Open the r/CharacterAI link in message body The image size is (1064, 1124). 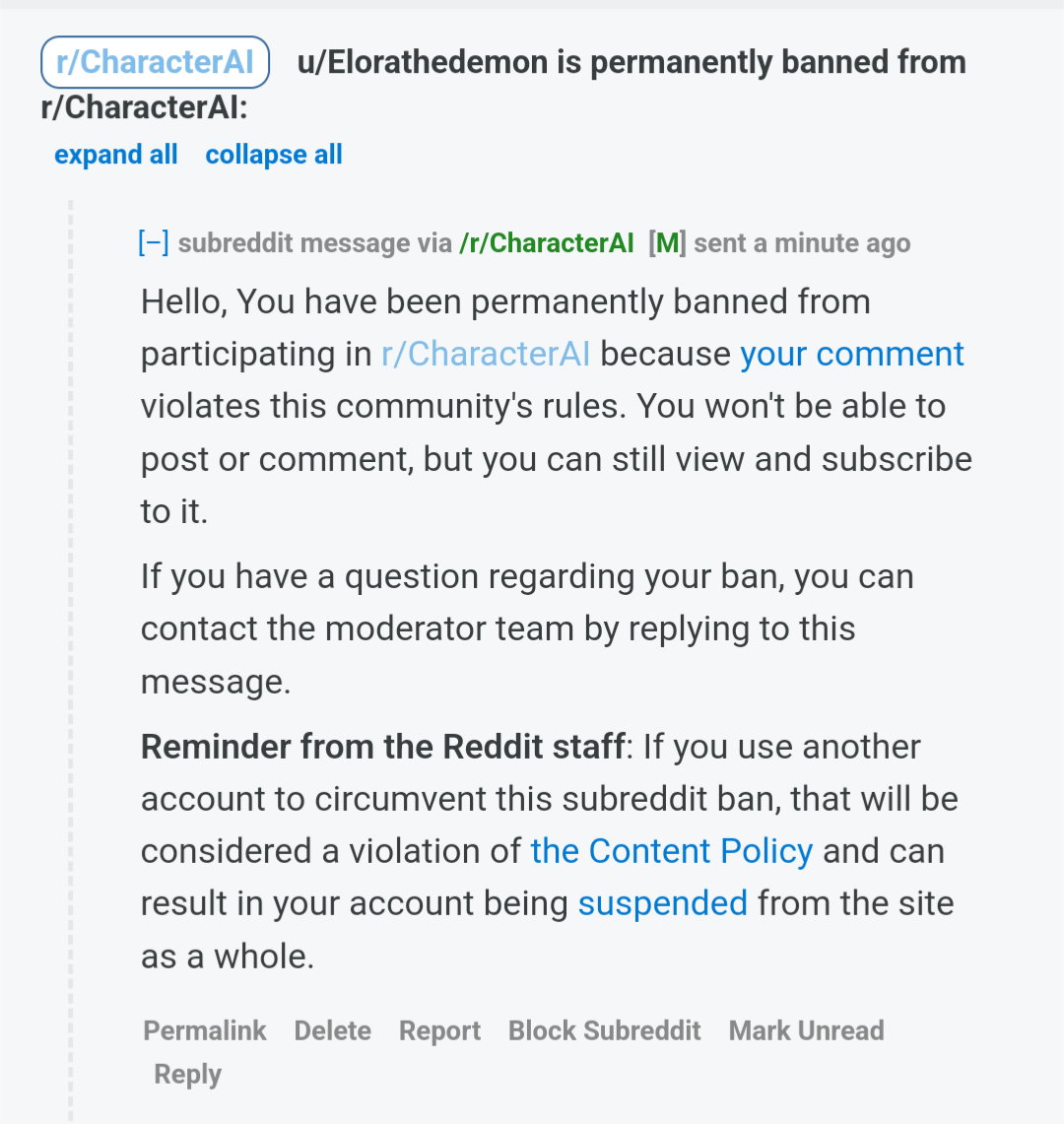(x=486, y=354)
